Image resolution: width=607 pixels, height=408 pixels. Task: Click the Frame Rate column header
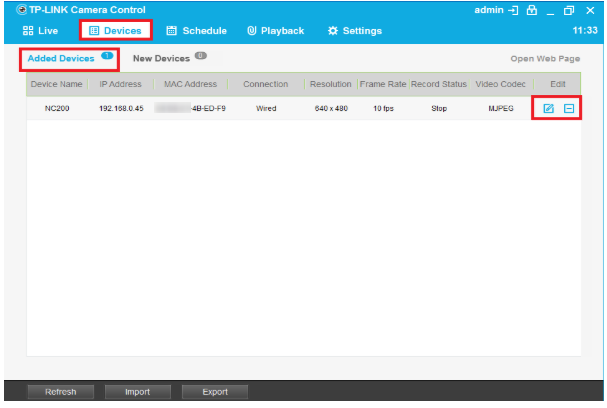tap(383, 84)
